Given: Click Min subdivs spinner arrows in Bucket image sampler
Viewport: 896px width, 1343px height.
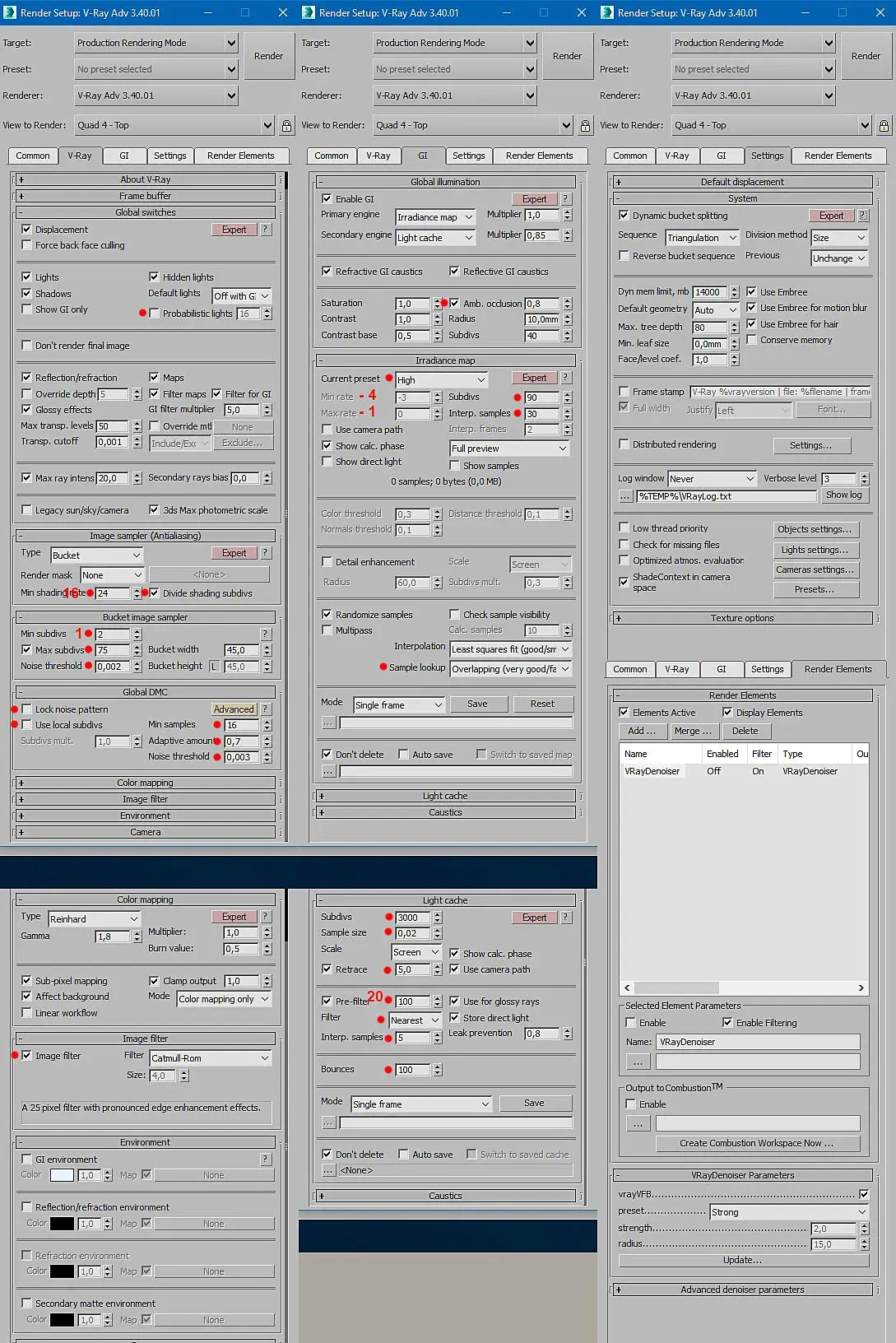Looking at the screenshot, I should (x=137, y=634).
